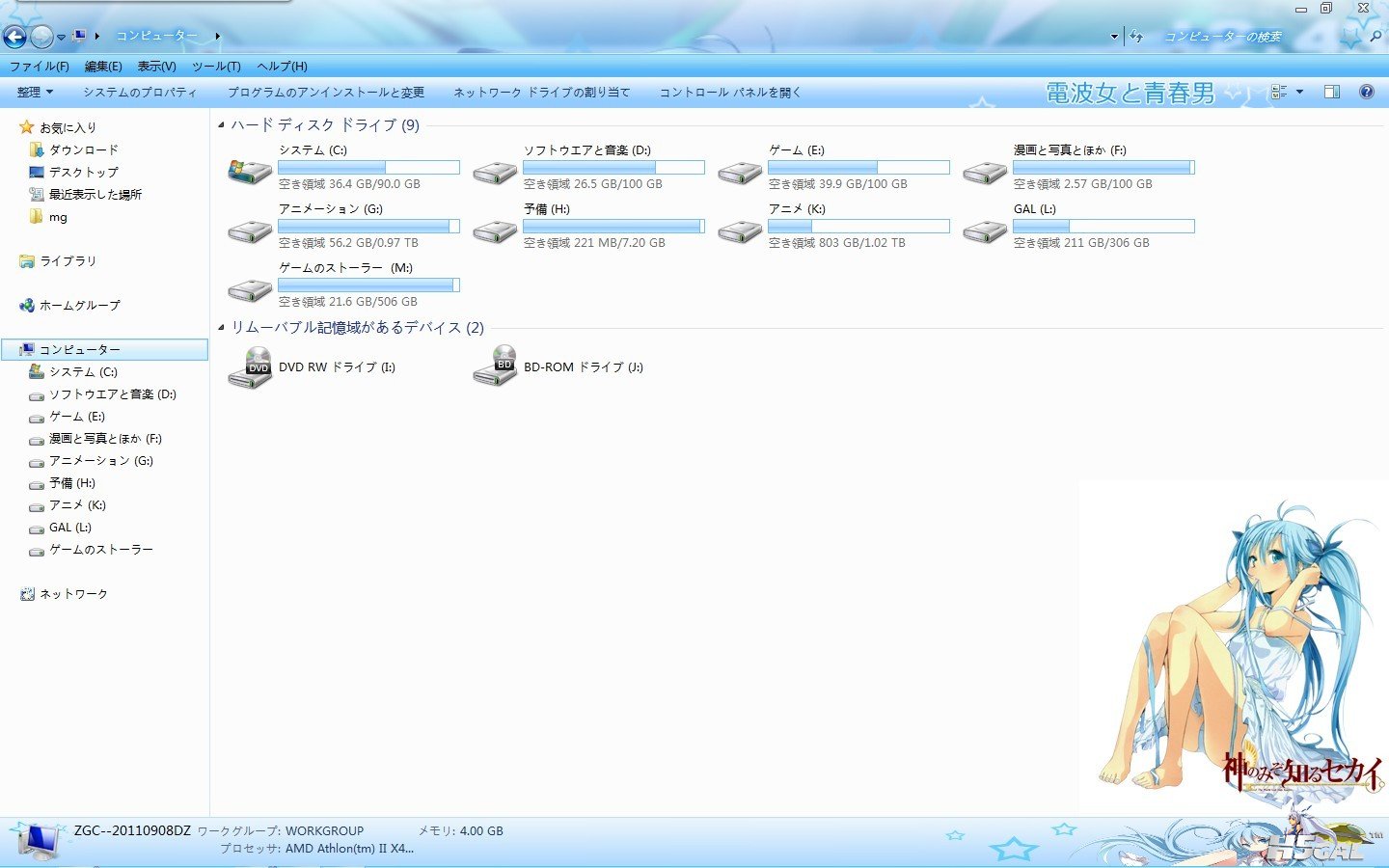The image size is (1389, 868).
Task: Select the ゲーム (E:) drive icon in the main pane
Action: coord(740,171)
